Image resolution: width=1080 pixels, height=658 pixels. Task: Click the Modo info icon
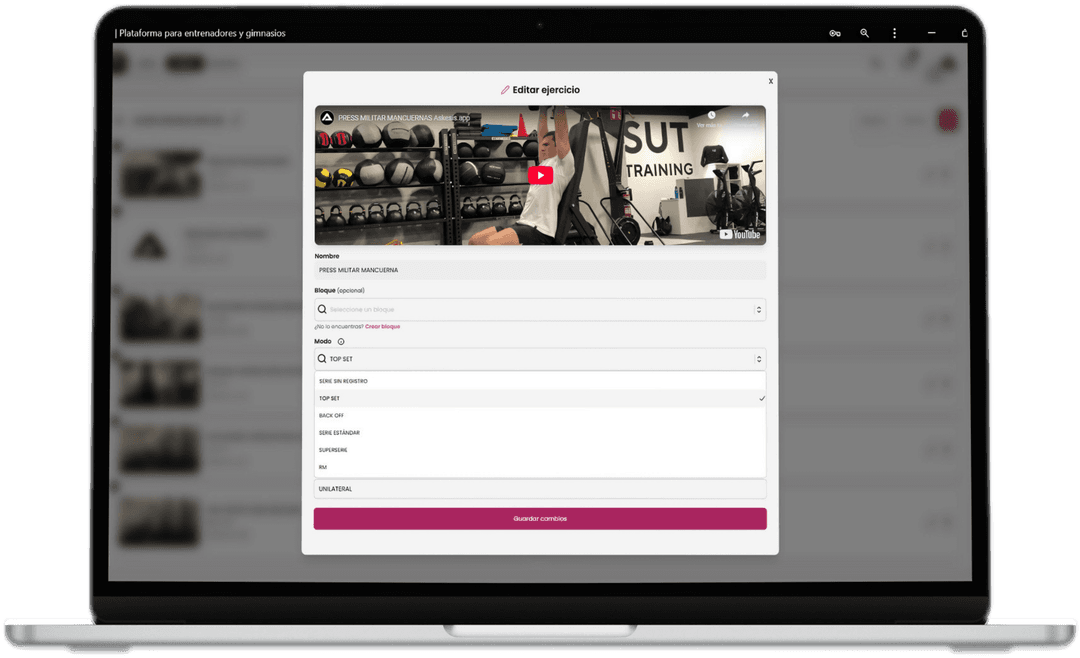[x=341, y=342]
